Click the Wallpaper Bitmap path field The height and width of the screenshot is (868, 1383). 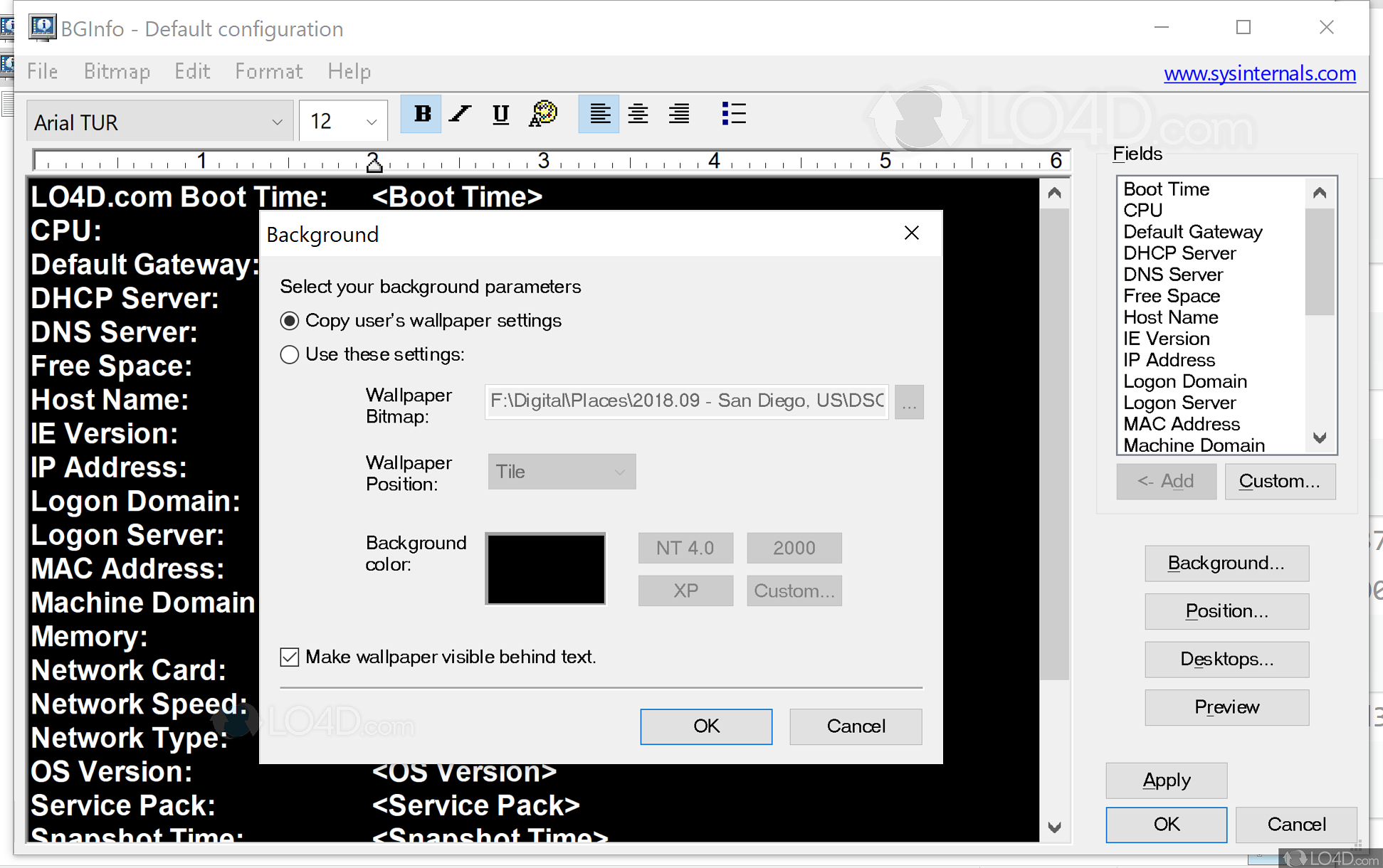coord(686,401)
